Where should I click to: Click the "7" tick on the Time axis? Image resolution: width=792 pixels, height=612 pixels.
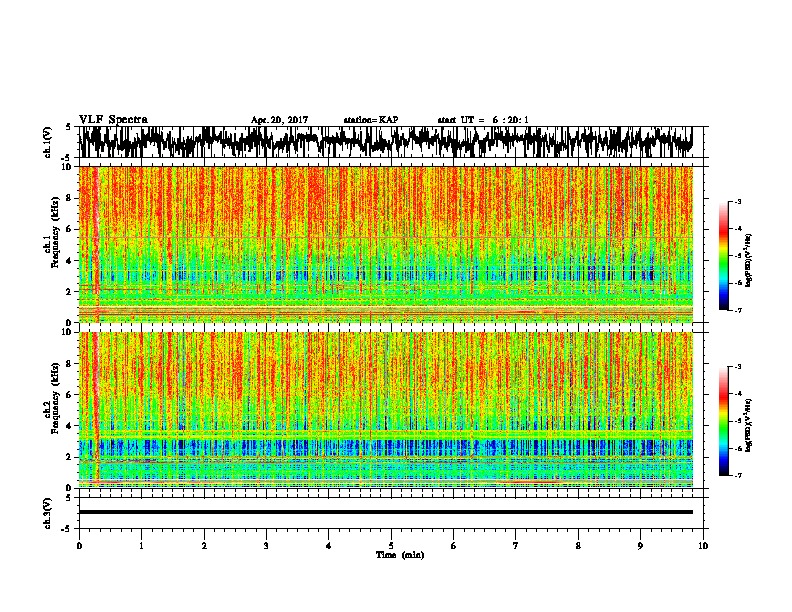point(516,545)
